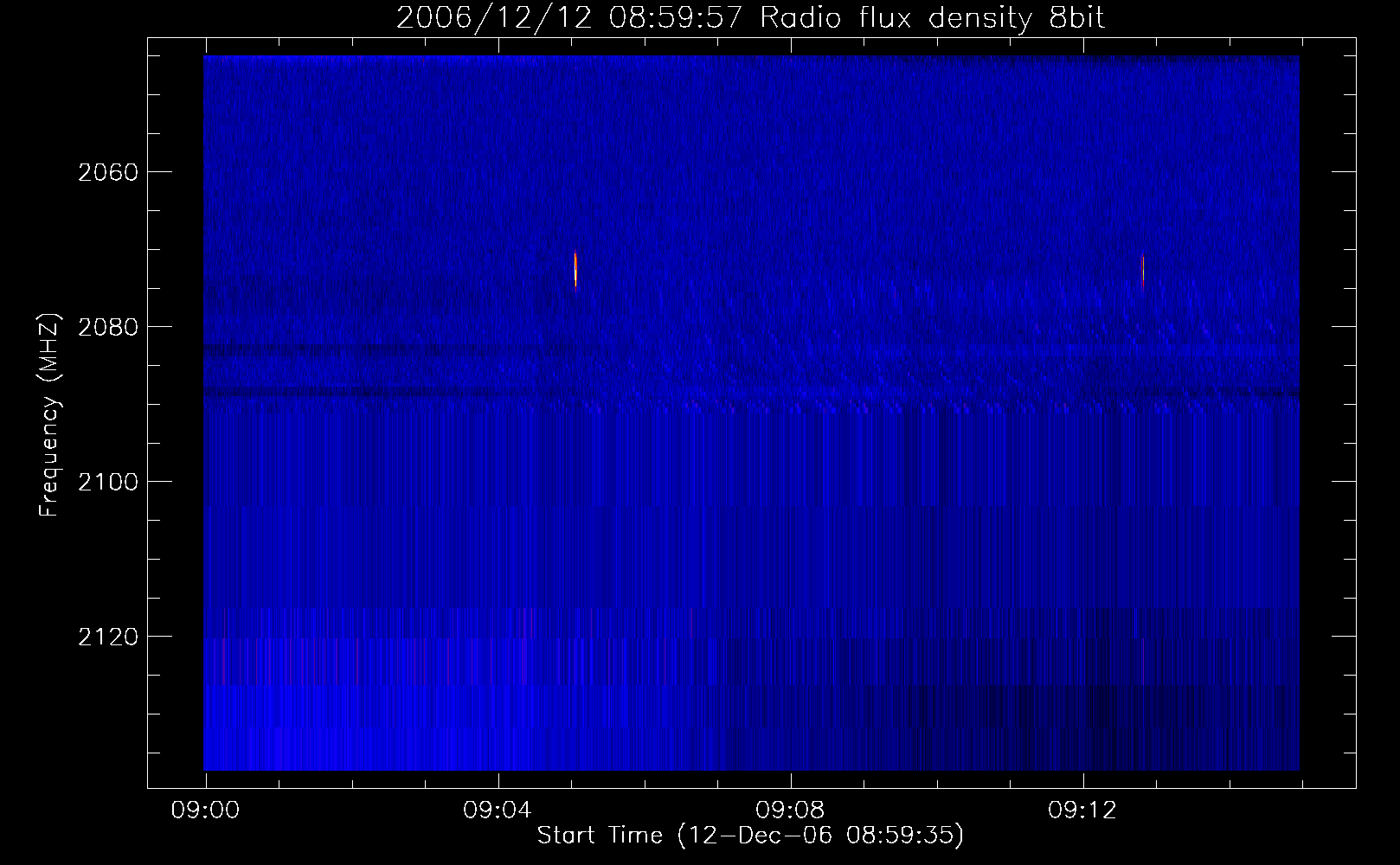Click the 'Frequency (MHZ)' axis label

[49, 415]
